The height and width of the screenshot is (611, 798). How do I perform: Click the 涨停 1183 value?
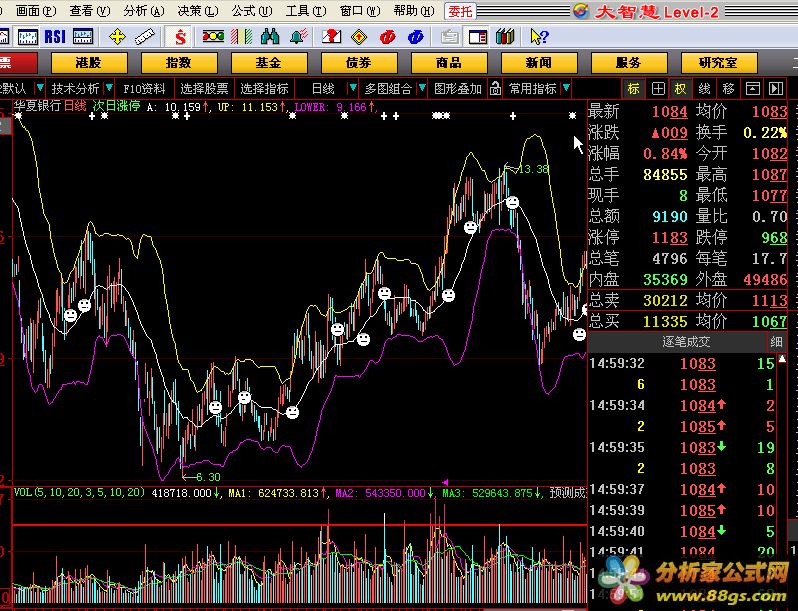pyautogui.click(x=670, y=238)
